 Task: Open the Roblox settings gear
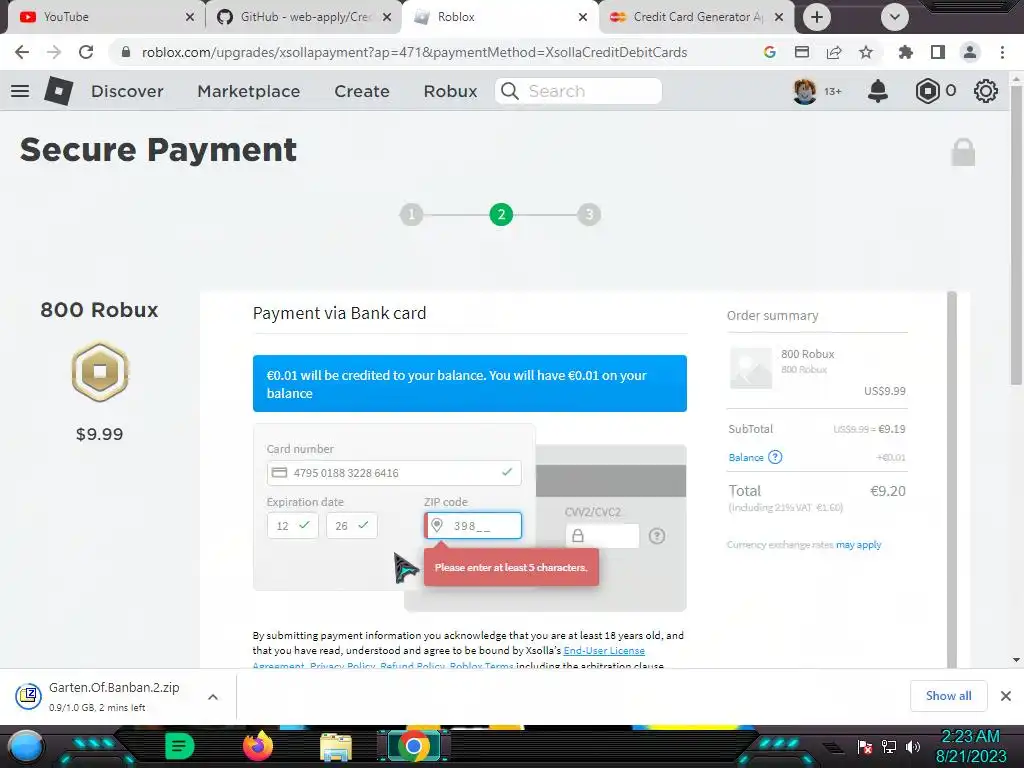[x=985, y=91]
